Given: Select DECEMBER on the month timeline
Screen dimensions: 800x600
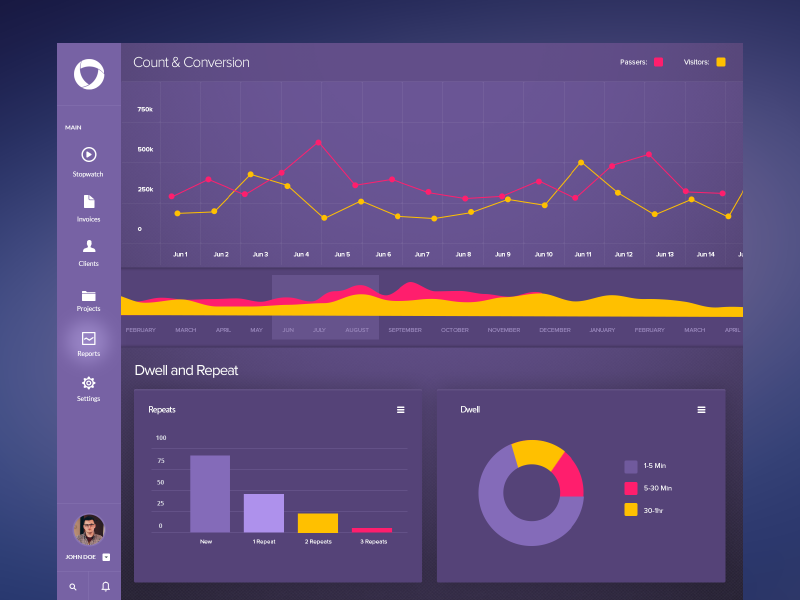Looking at the screenshot, I should 555,330.
